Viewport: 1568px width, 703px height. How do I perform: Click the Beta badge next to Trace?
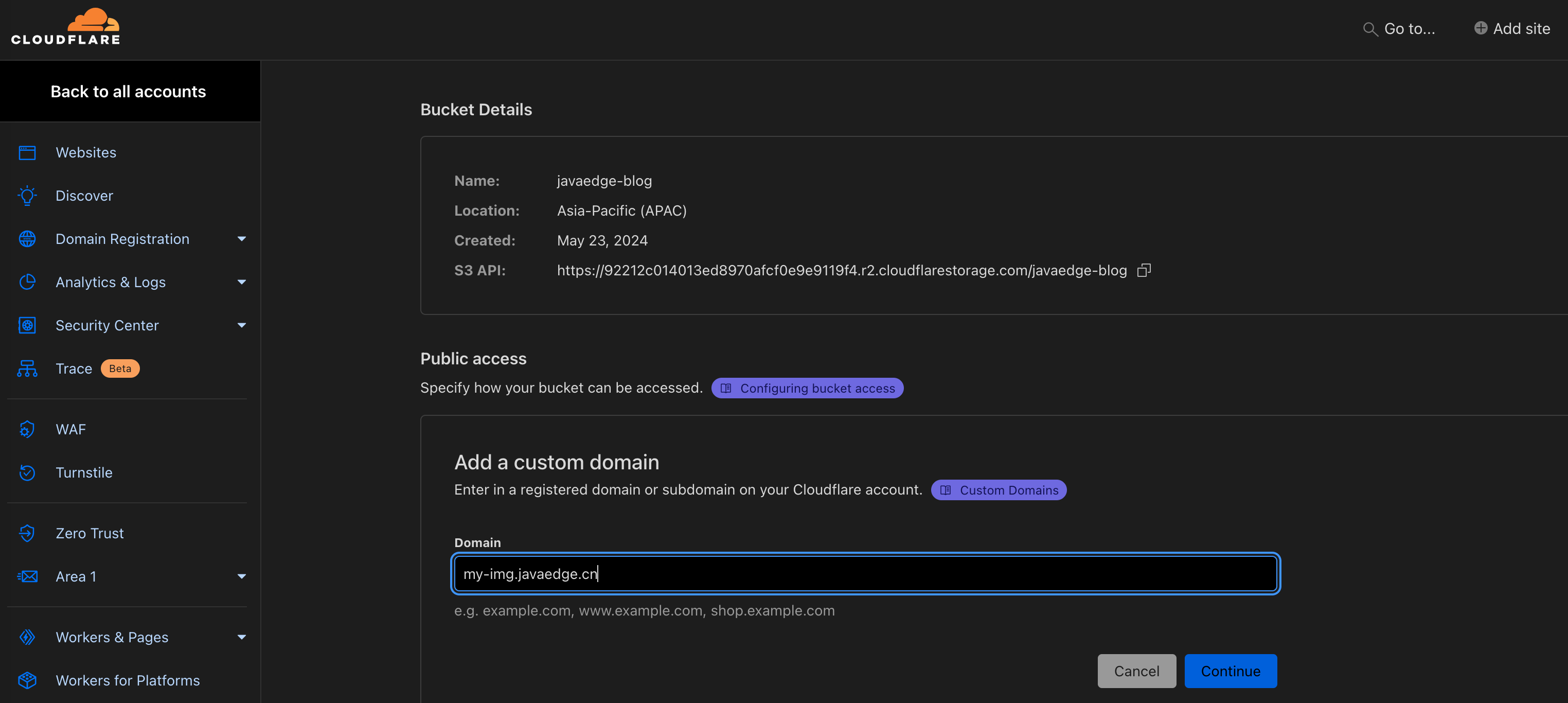[120, 368]
